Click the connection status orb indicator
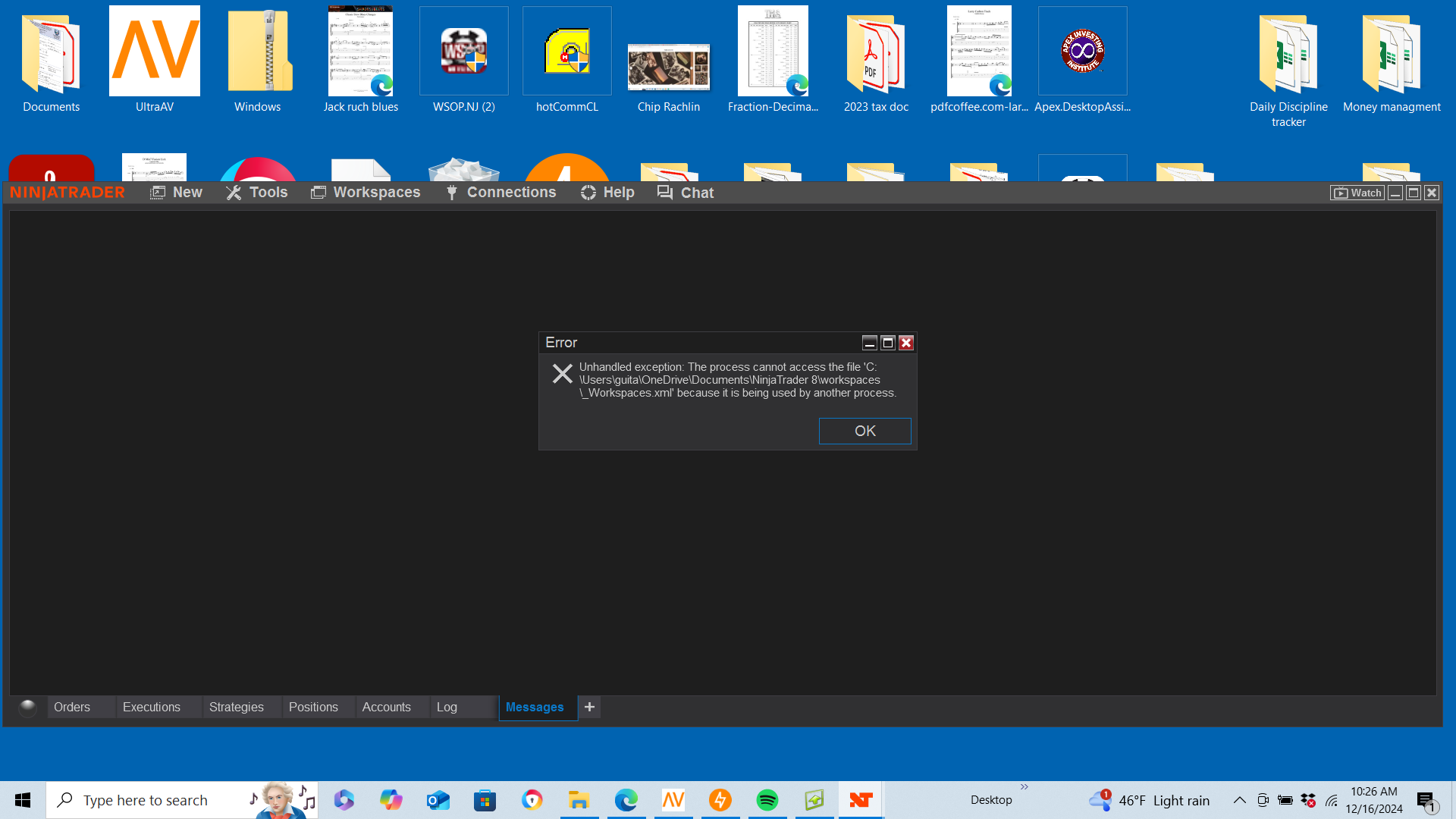The width and height of the screenshot is (1456, 819). 28,708
